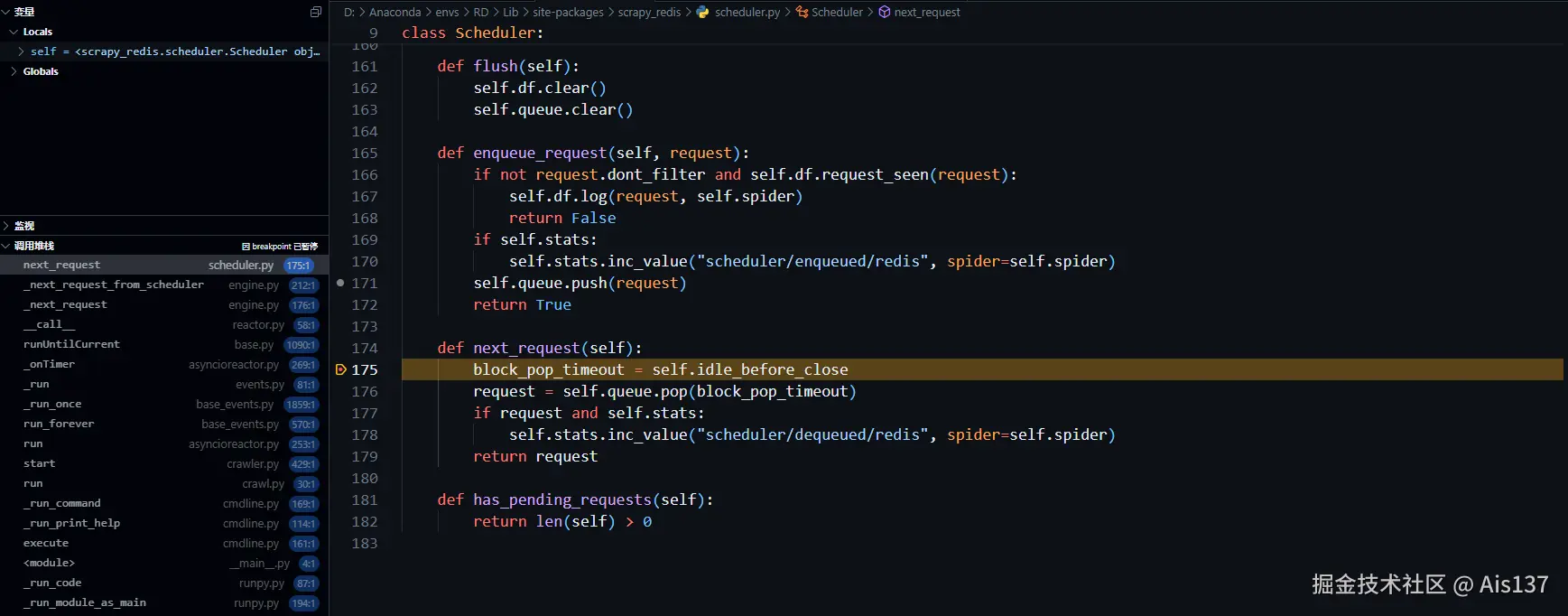Select the next_request scheduler.py stack frame
Screen dimensions: 1568x616
164,265
